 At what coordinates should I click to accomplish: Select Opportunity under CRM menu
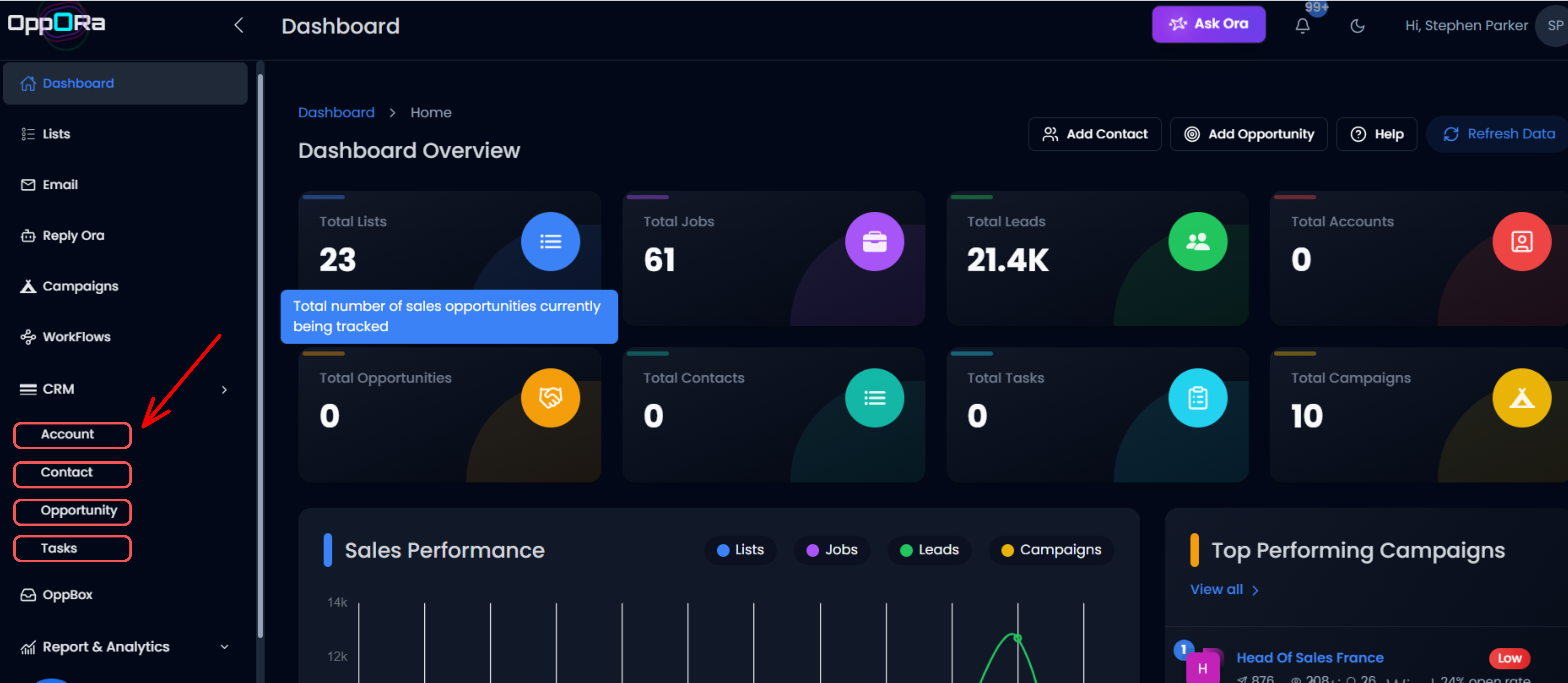[x=78, y=511]
